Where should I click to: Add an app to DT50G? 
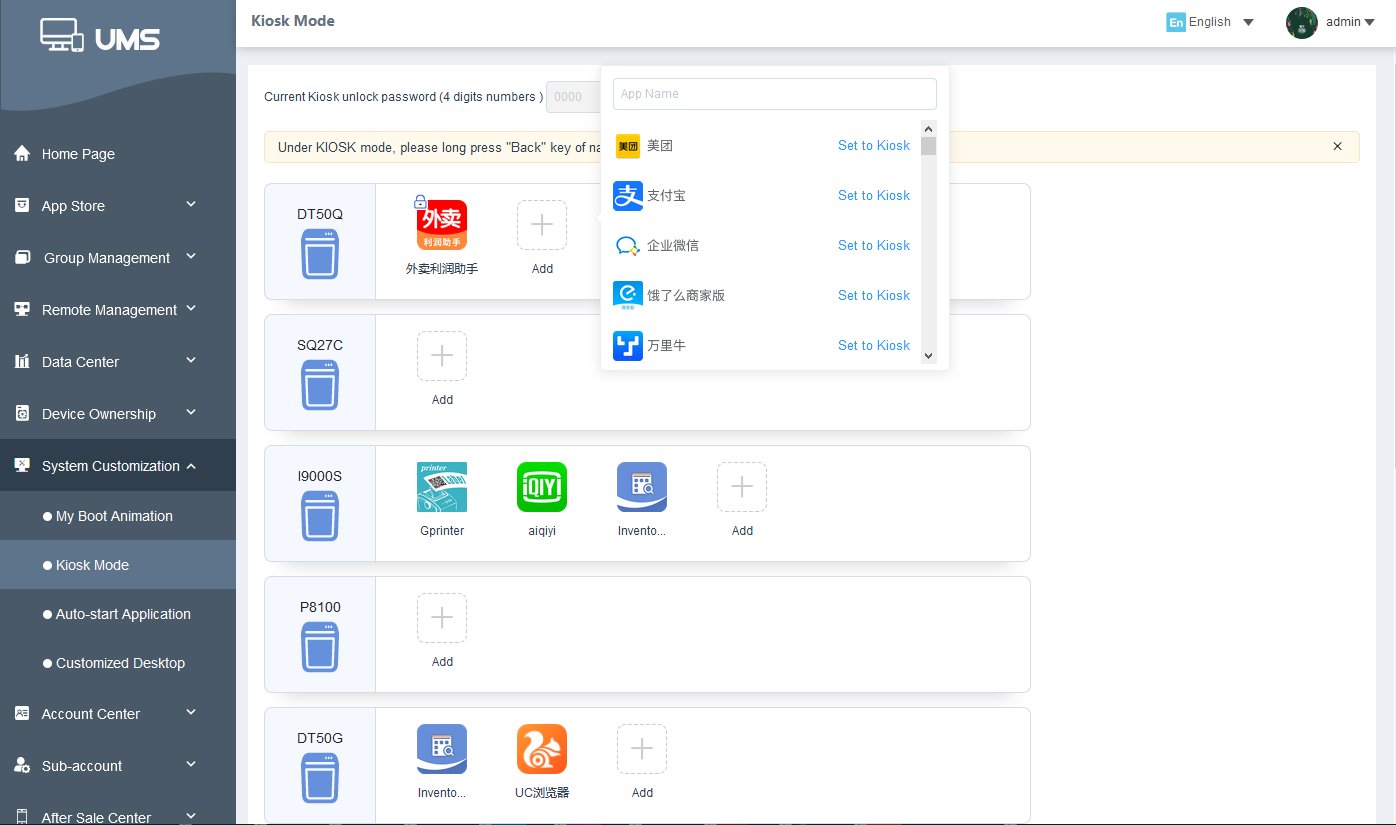click(642, 749)
